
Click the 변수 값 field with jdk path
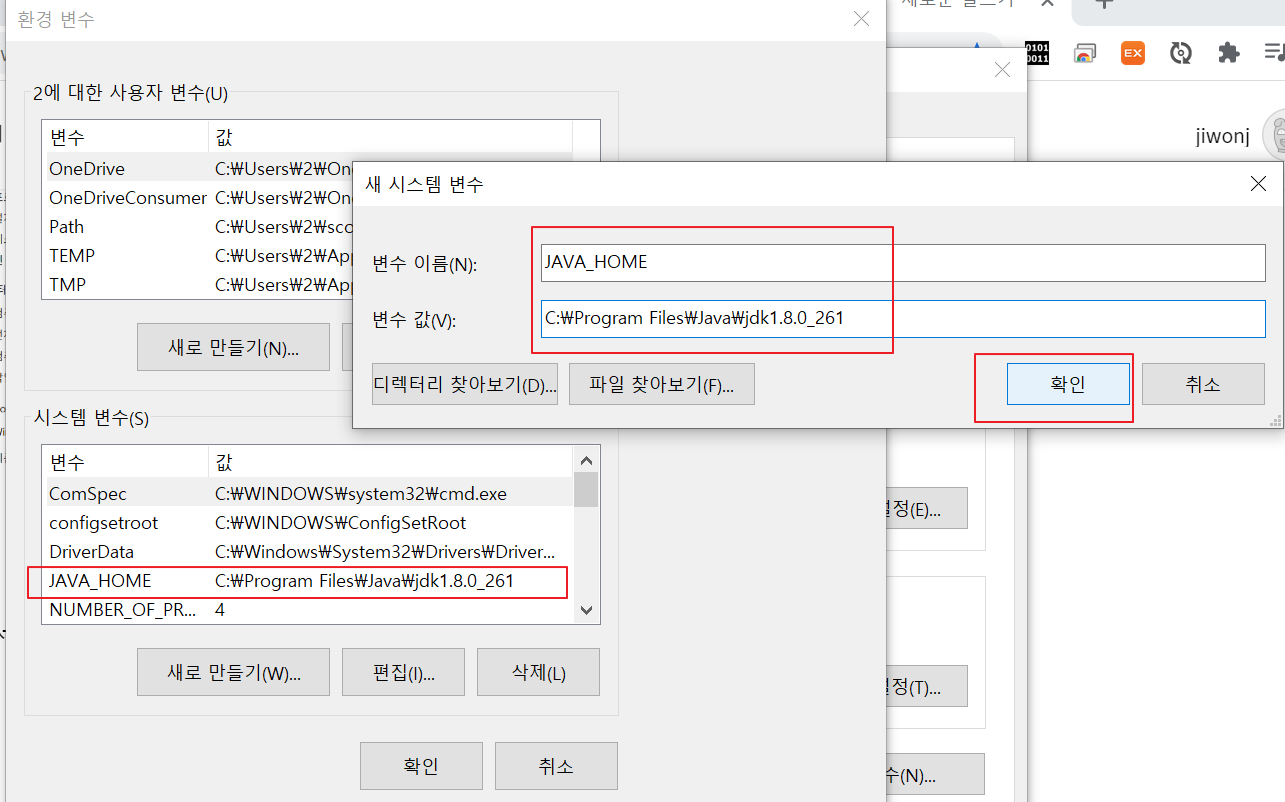pos(903,319)
